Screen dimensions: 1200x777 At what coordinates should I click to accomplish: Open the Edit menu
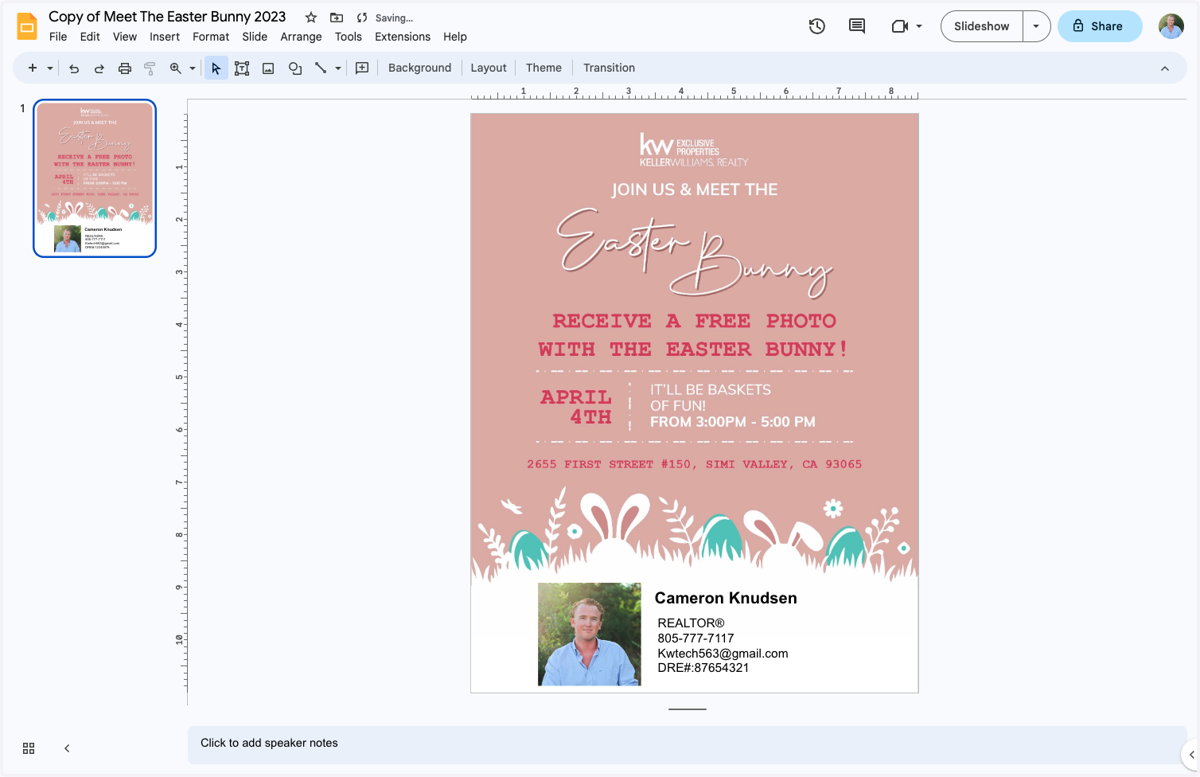[90, 37]
